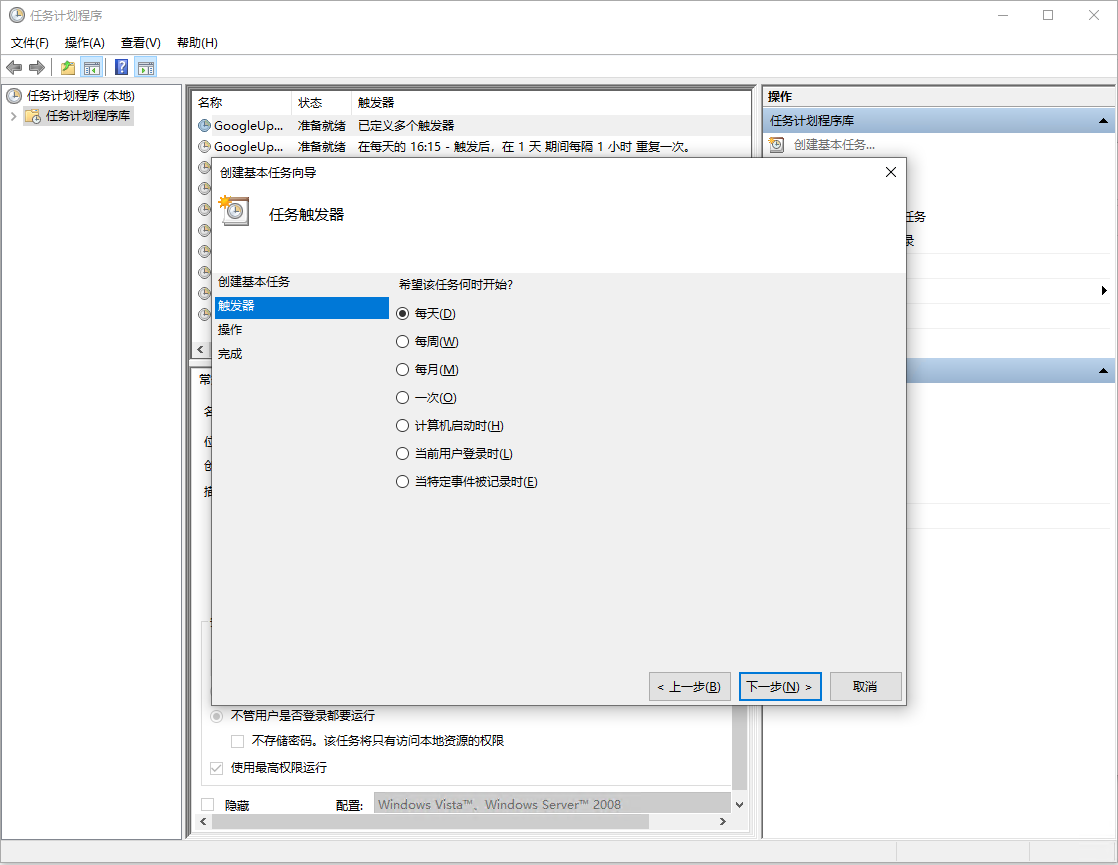Toggle the show/hide console tree icon
Screen dimensions: 1118x865
click(x=91, y=67)
